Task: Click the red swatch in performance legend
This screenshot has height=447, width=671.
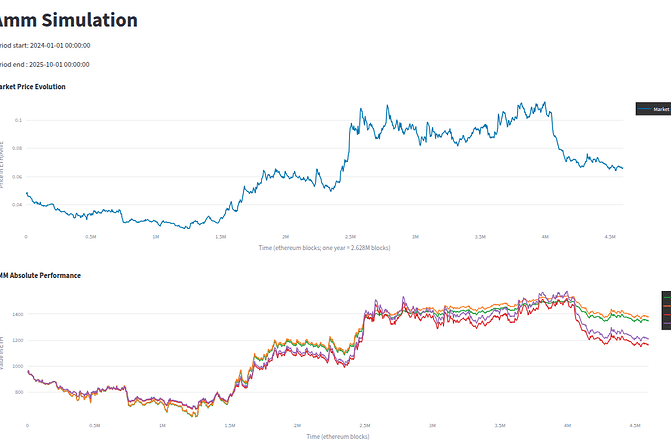Action: [667, 314]
